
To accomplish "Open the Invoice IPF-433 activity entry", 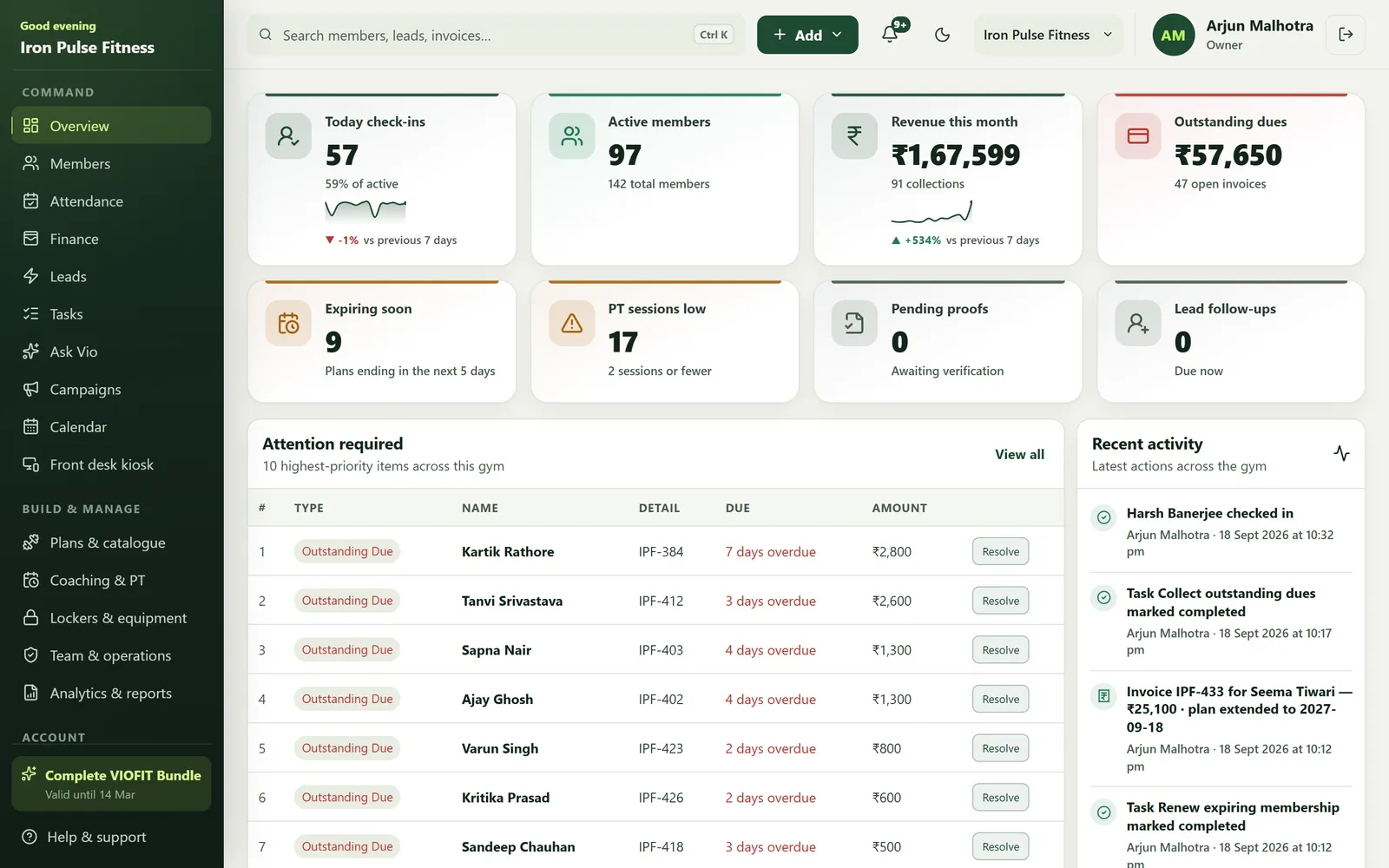I will [1221, 727].
